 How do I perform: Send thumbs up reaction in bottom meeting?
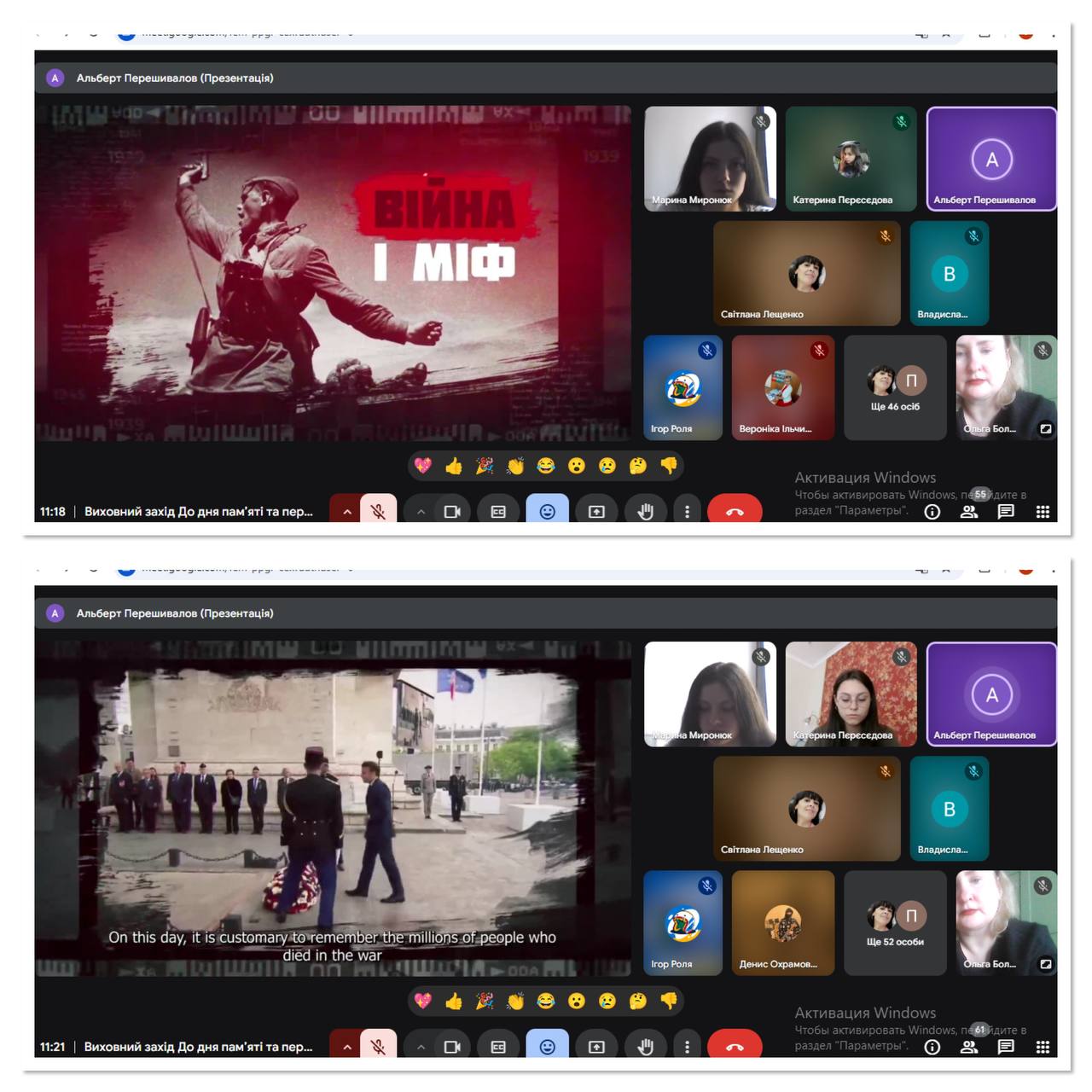[454, 1001]
